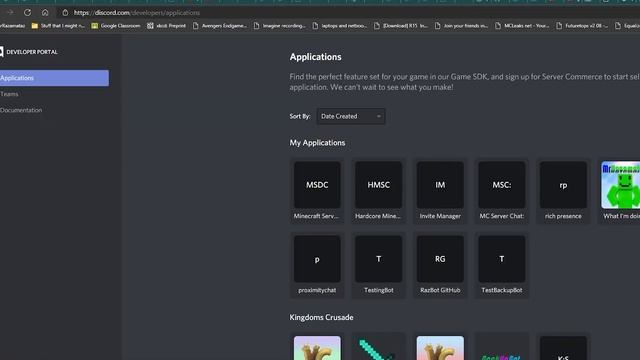Open the xkcd: Preprint bookmark
Viewport: 640px width, 360px height.
click(x=166, y=26)
